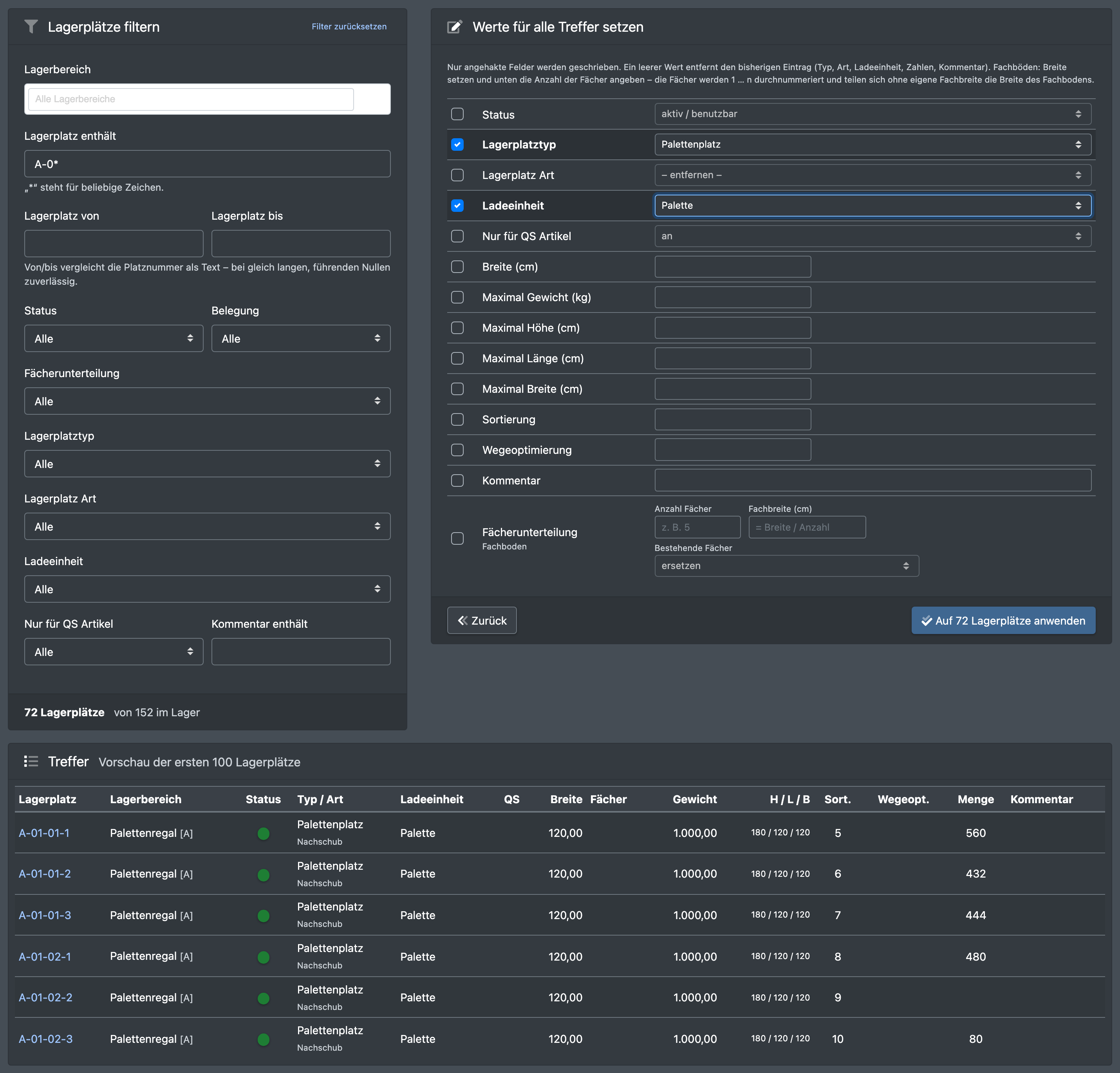1120x1073 pixels.
Task: Open the '– entfernen –' Lagerplatz Art dropdown
Action: point(873,175)
